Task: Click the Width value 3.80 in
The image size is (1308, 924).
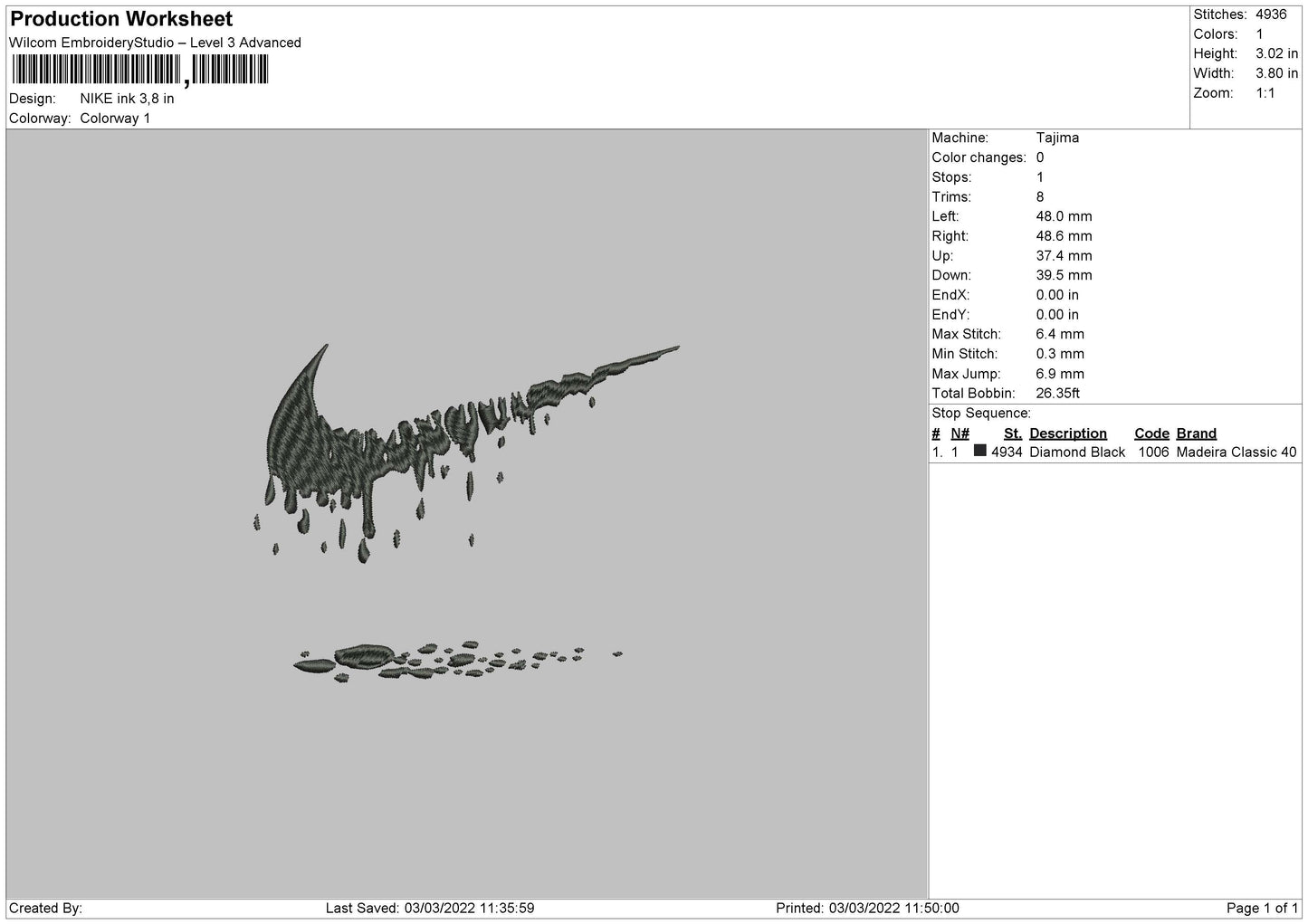Action: pyautogui.click(x=1276, y=73)
